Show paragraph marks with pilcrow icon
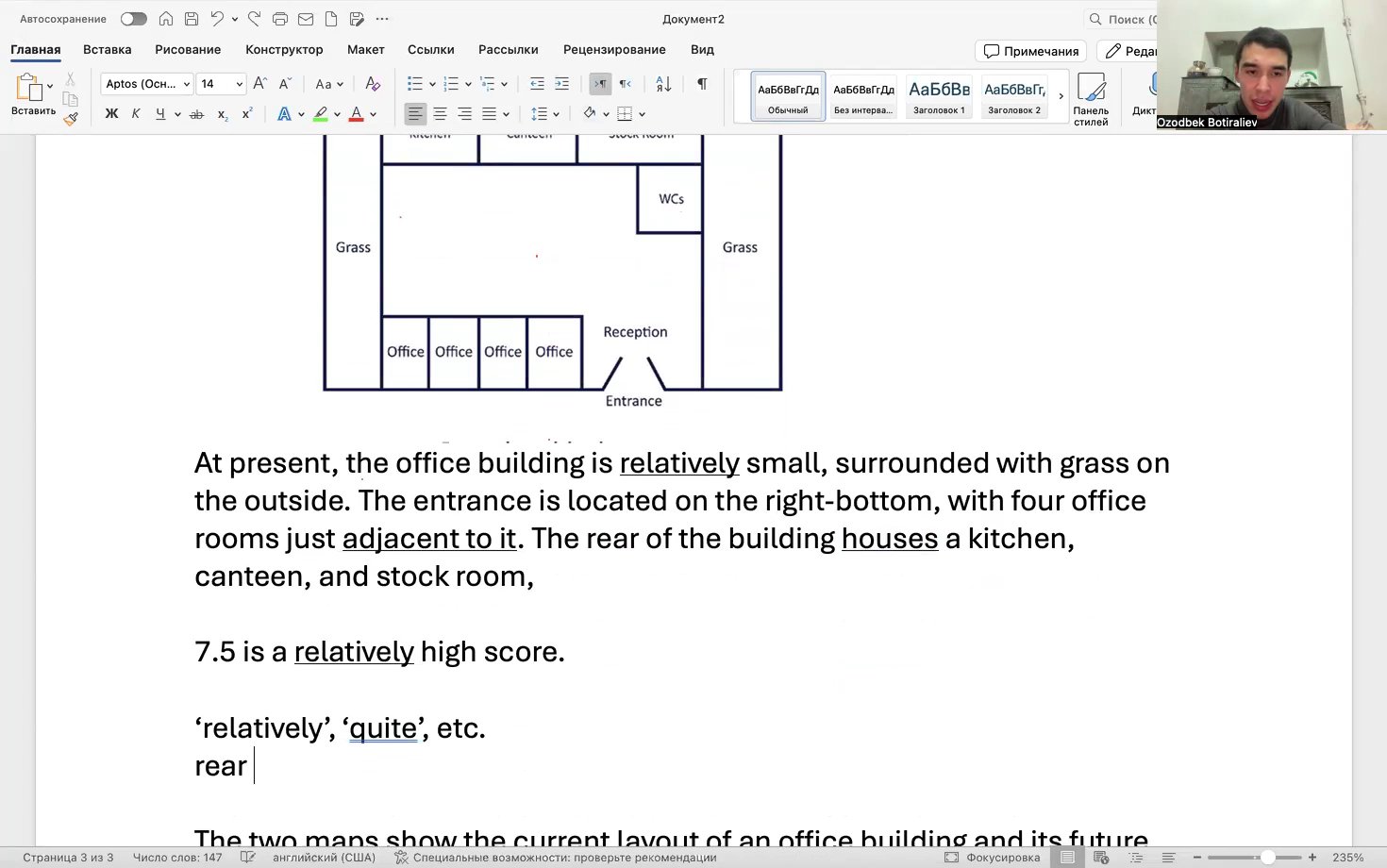 [x=702, y=84]
